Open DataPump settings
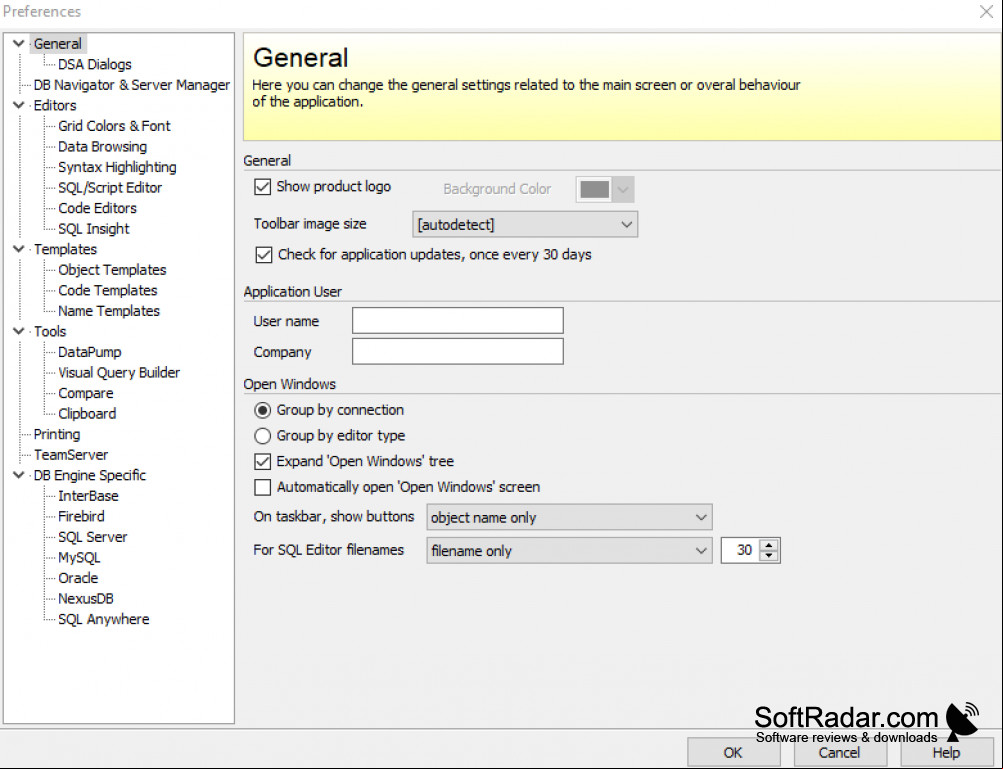Image resolution: width=1003 pixels, height=769 pixels. (x=90, y=352)
